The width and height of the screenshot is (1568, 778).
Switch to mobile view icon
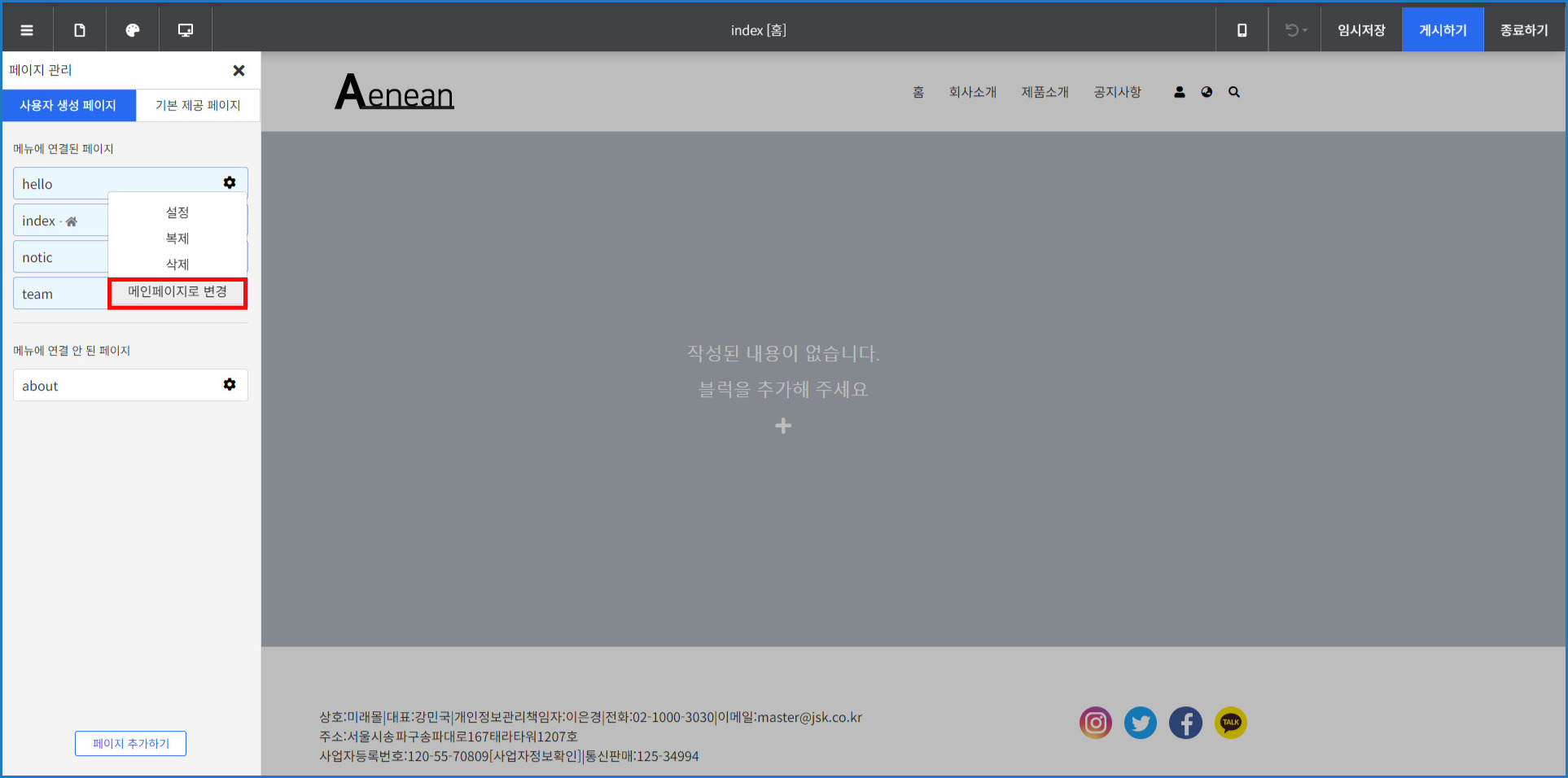tap(1242, 30)
